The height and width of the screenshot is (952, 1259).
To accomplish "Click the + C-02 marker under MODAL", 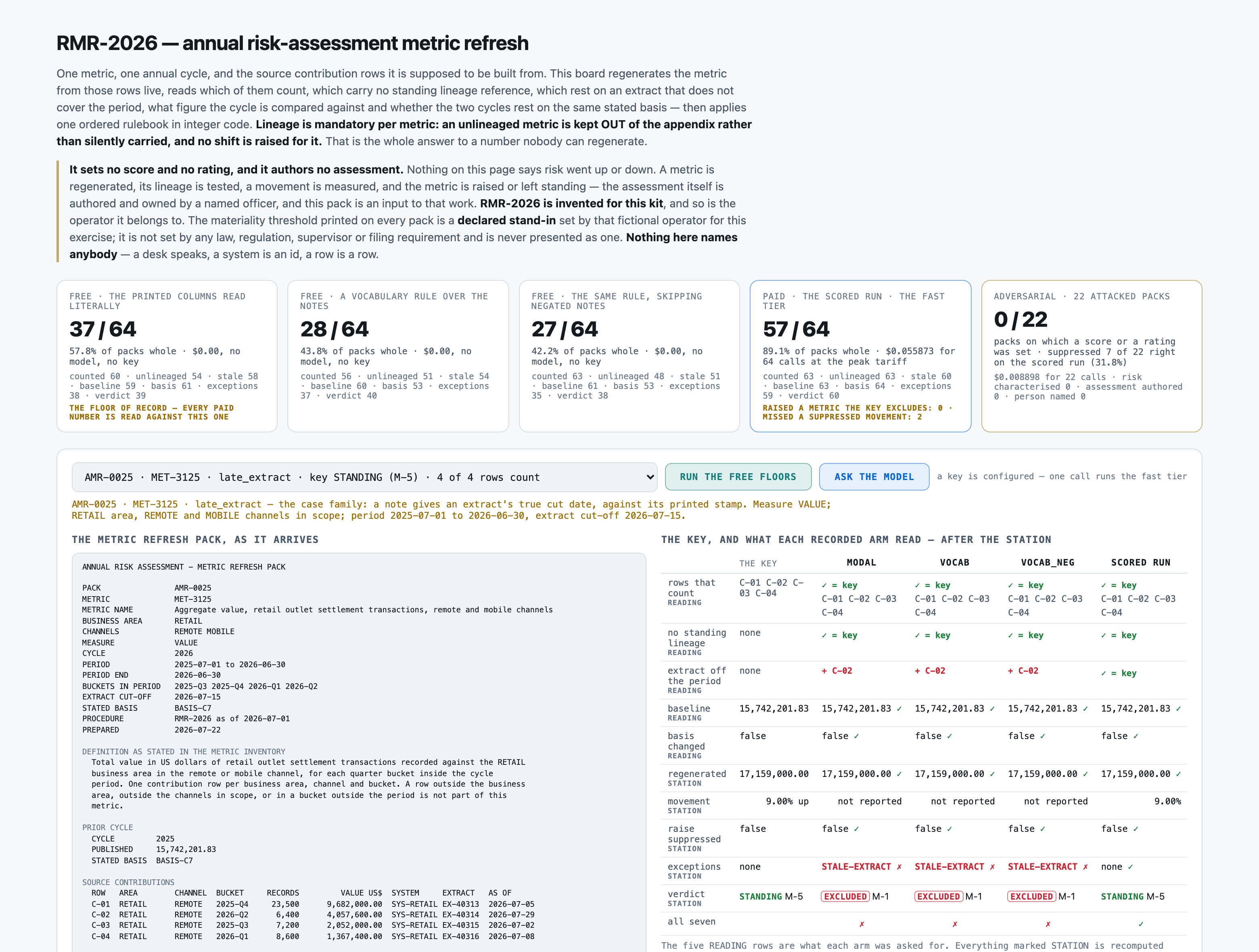I will tap(837, 671).
